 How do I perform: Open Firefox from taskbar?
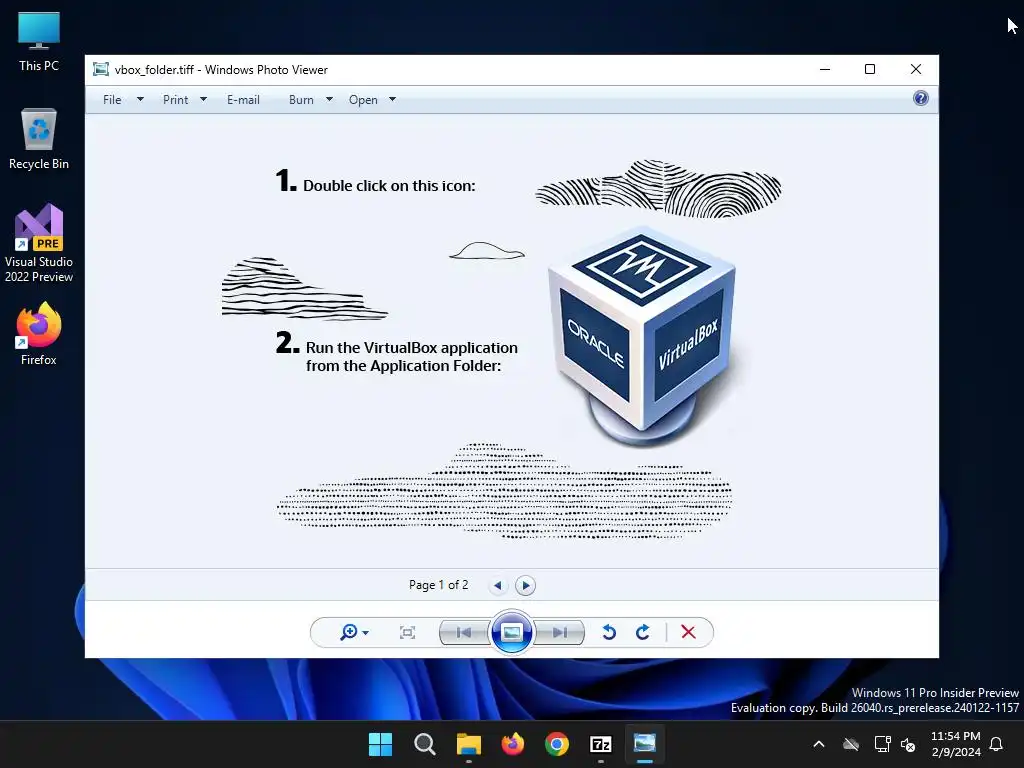513,744
